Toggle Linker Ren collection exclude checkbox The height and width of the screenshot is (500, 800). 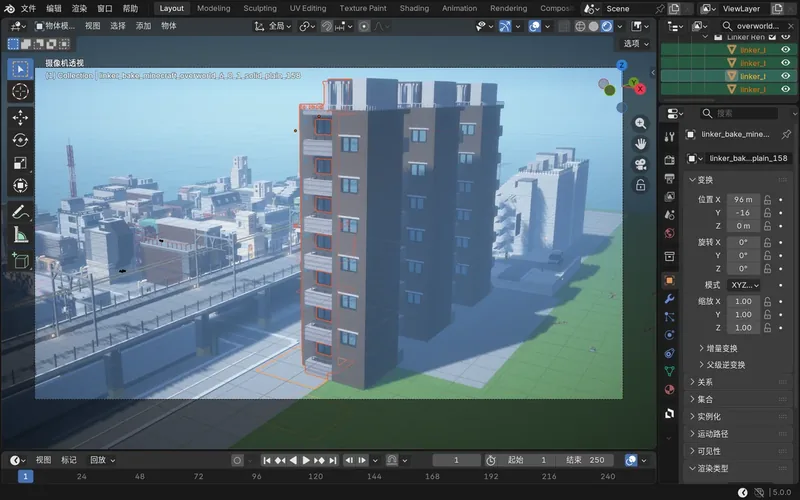tap(772, 37)
